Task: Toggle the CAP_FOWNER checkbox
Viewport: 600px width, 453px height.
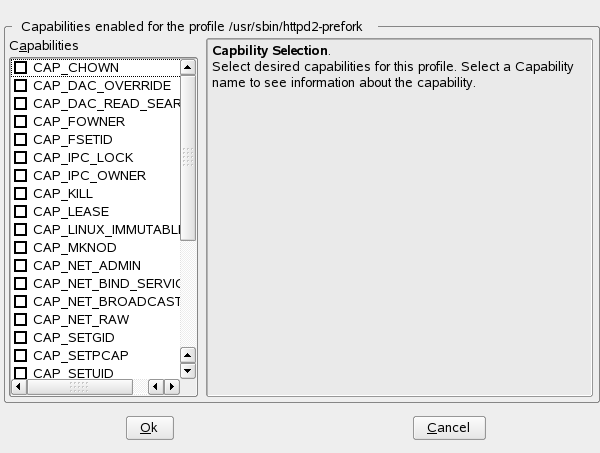Action: pos(20,121)
